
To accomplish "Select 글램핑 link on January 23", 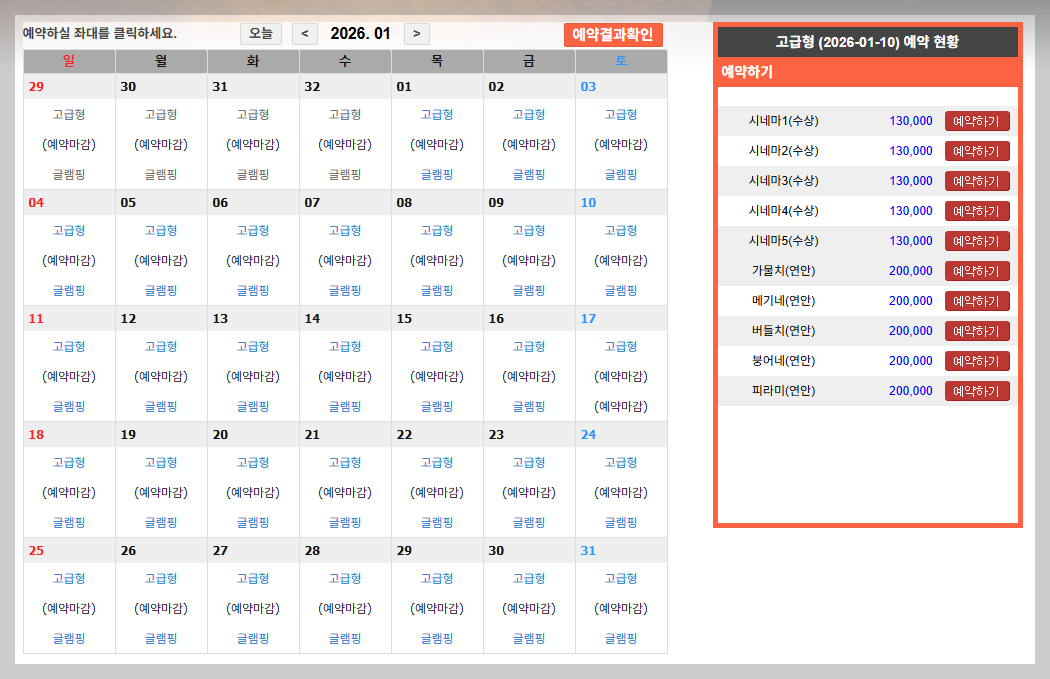I will 529,522.
